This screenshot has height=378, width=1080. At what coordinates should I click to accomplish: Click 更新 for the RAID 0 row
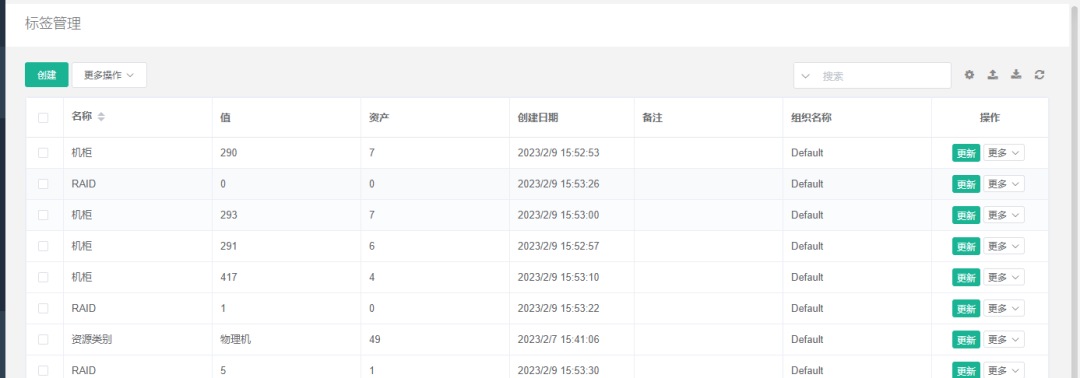click(966, 184)
